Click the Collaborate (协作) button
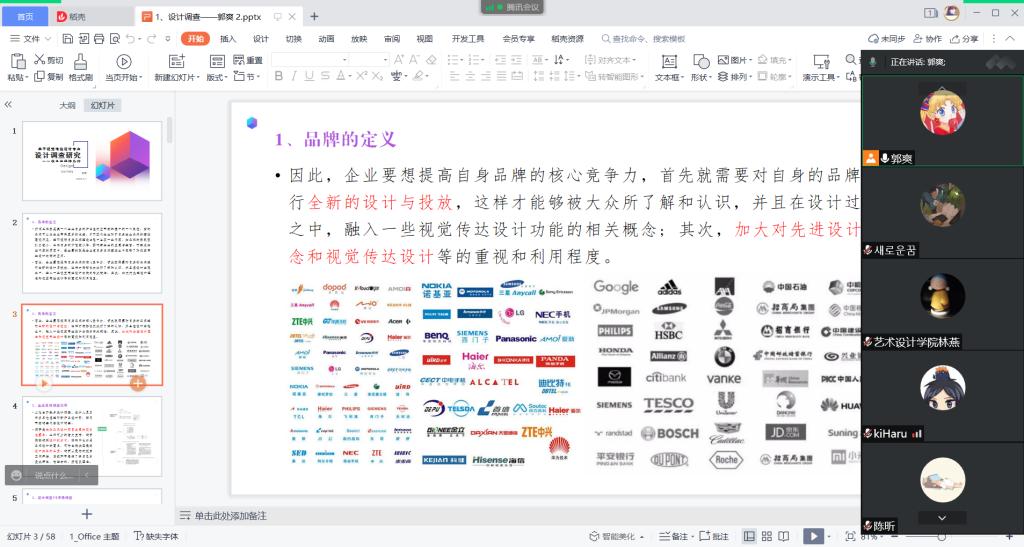This screenshot has width=1024, height=547. pyautogui.click(x=927, y=39)
